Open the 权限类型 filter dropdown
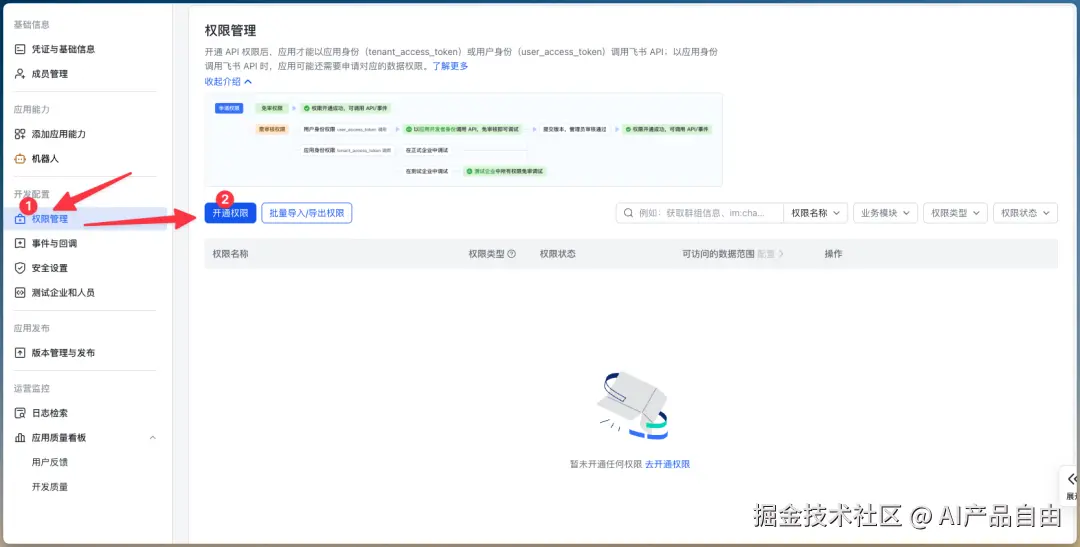The width and height of the screenshot is (1080, 547). click(x=955, y=213)
